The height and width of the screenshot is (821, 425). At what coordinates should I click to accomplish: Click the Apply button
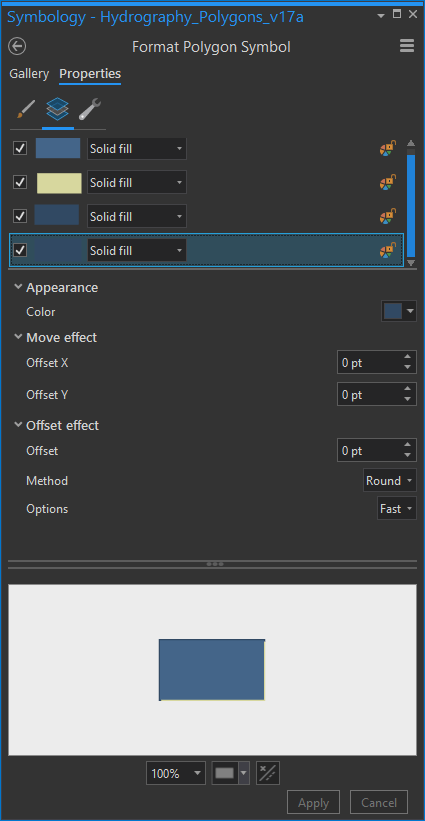[x=314, y=803]
